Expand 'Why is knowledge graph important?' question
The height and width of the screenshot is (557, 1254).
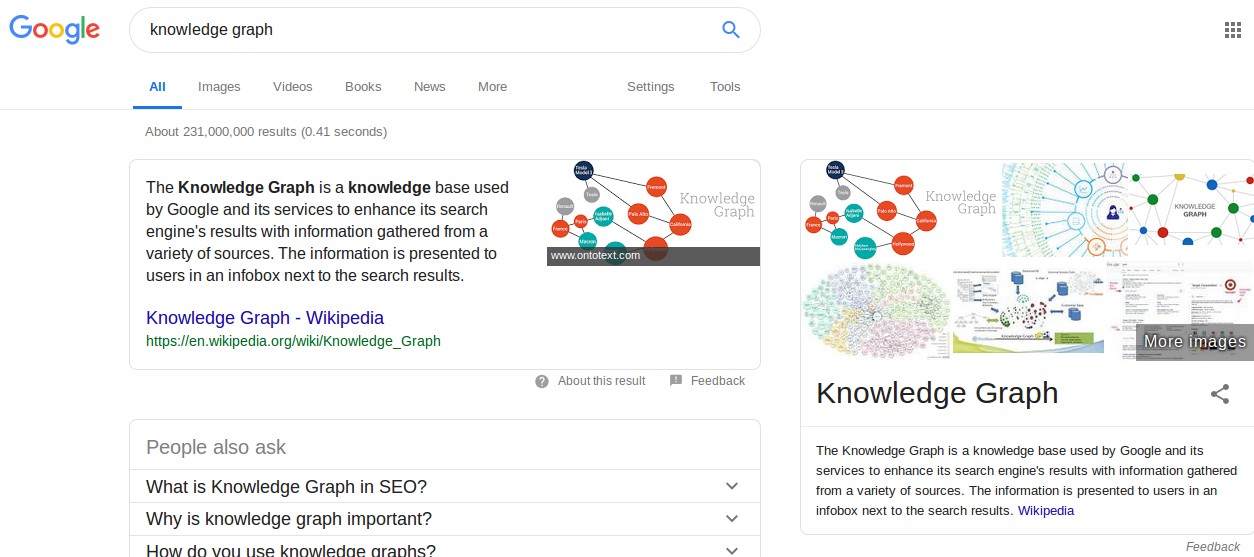(445, 519)
